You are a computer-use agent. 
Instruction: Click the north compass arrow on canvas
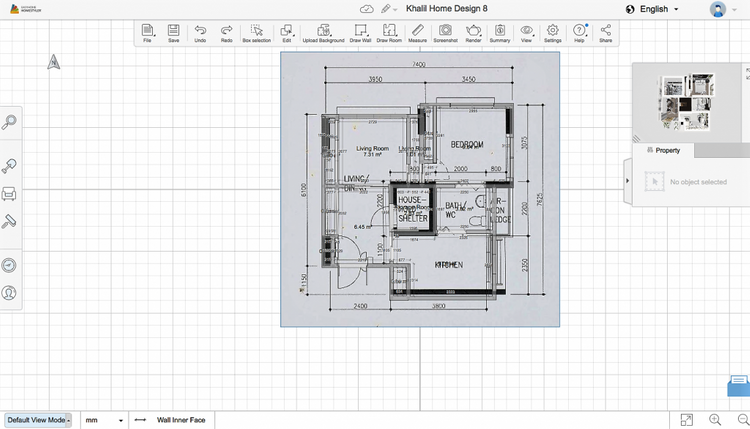[x=54, y=62]
